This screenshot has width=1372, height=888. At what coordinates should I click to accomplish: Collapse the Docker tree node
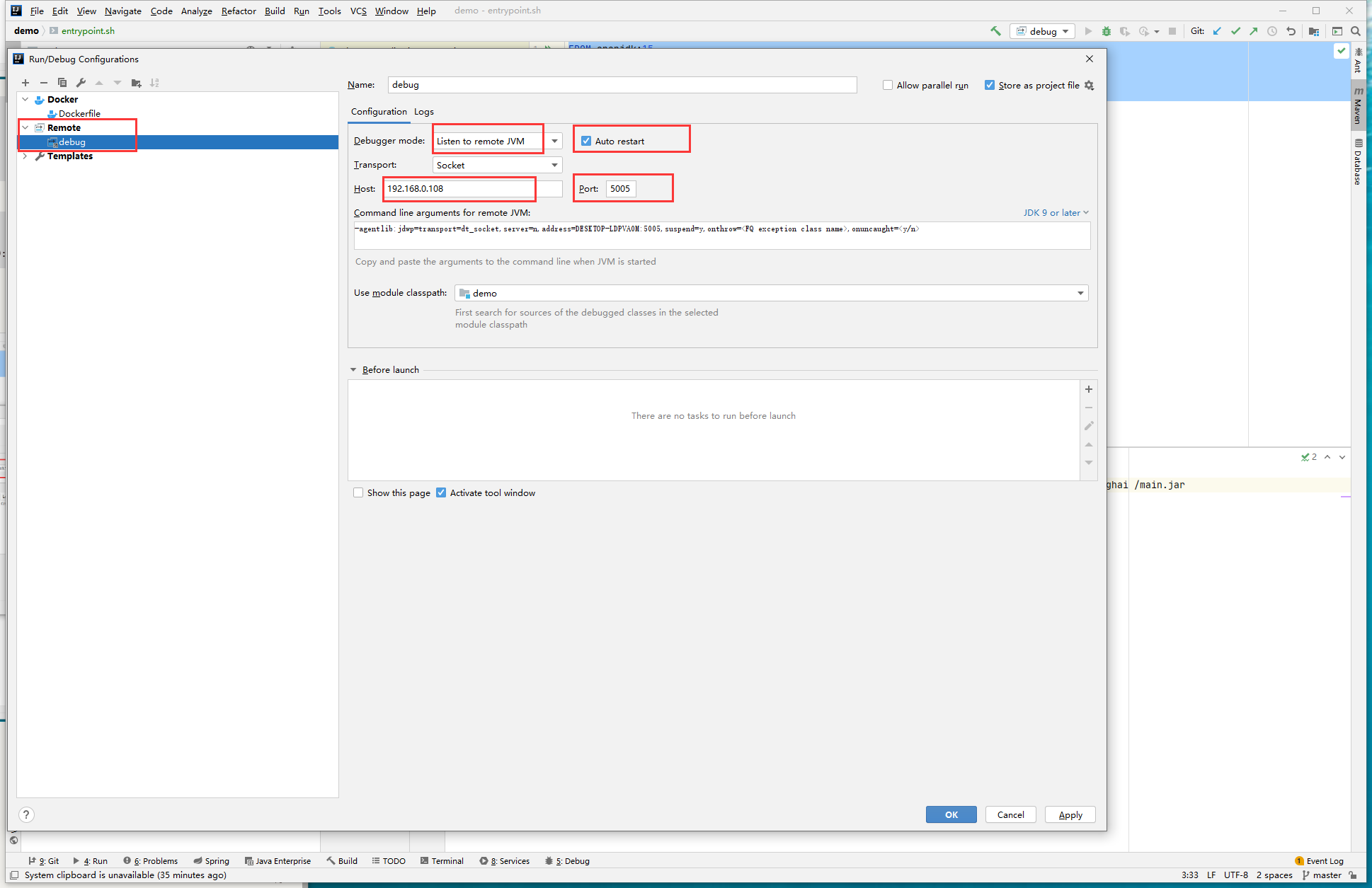pos(25,99)
